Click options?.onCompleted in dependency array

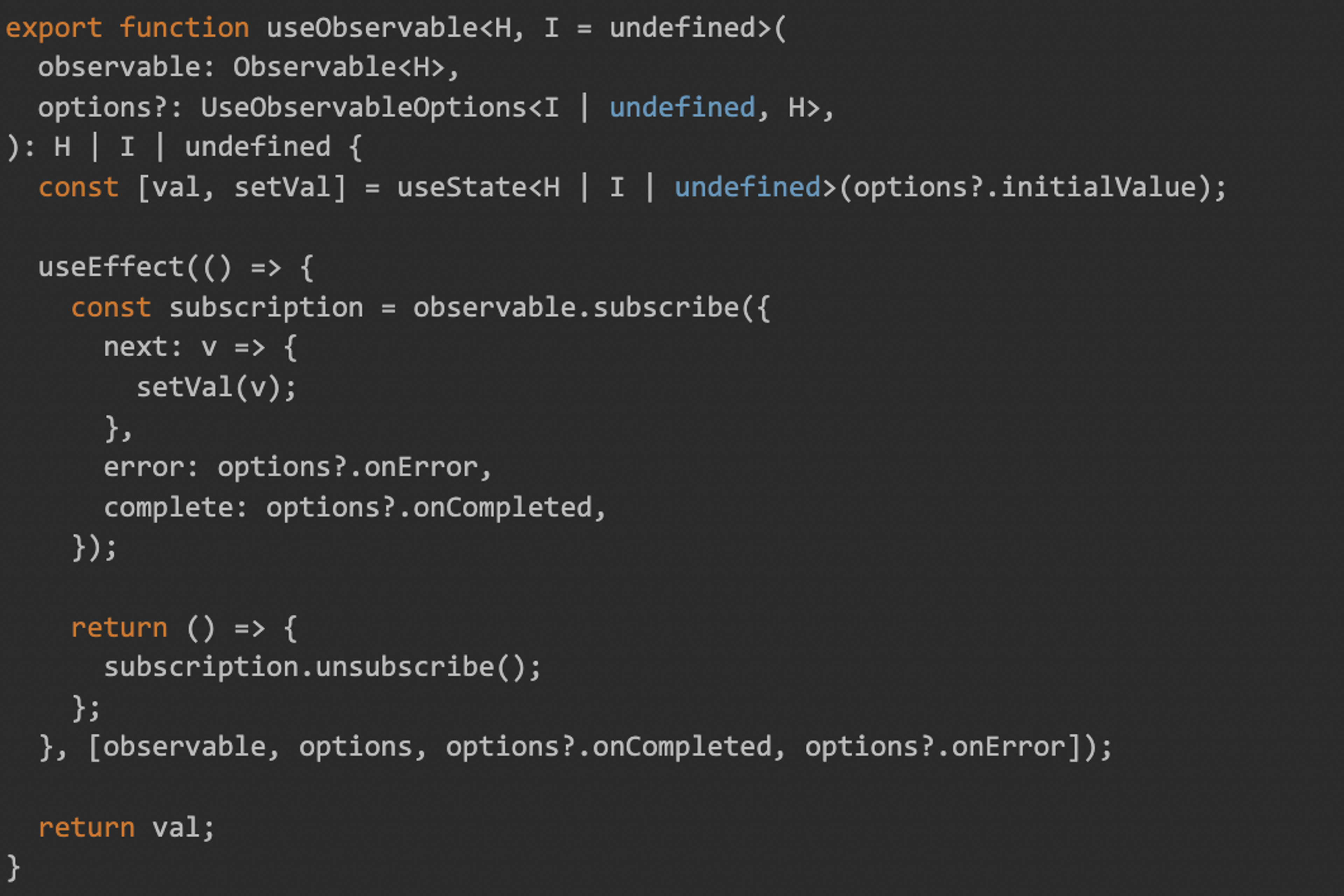[609, 748]
